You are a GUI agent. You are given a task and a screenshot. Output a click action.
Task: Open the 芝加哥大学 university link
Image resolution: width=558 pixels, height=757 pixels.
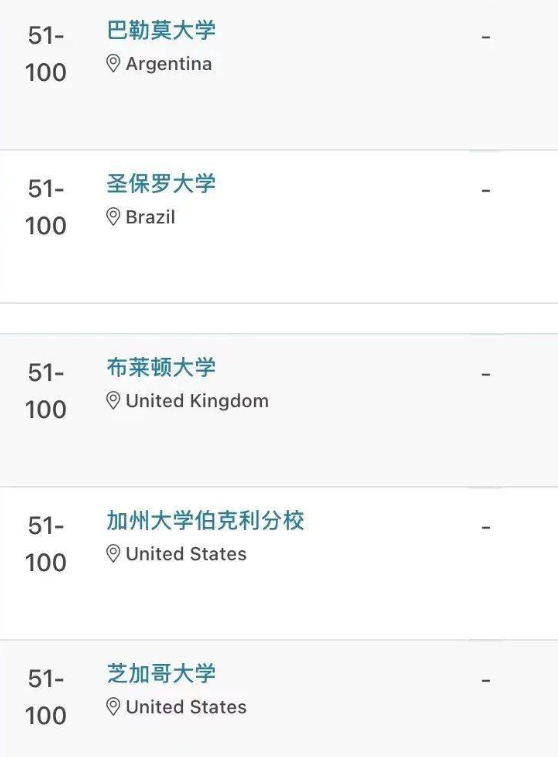click(x=161, y=673)
